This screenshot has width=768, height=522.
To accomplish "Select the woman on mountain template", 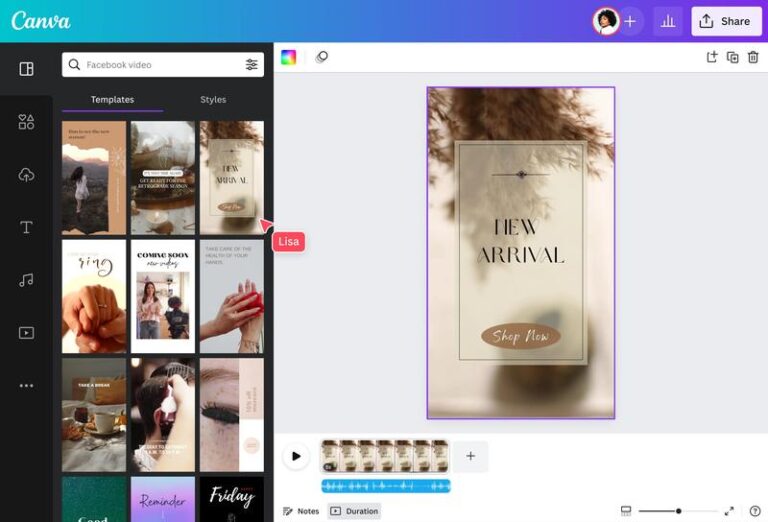I will click(x=94, y=178).
